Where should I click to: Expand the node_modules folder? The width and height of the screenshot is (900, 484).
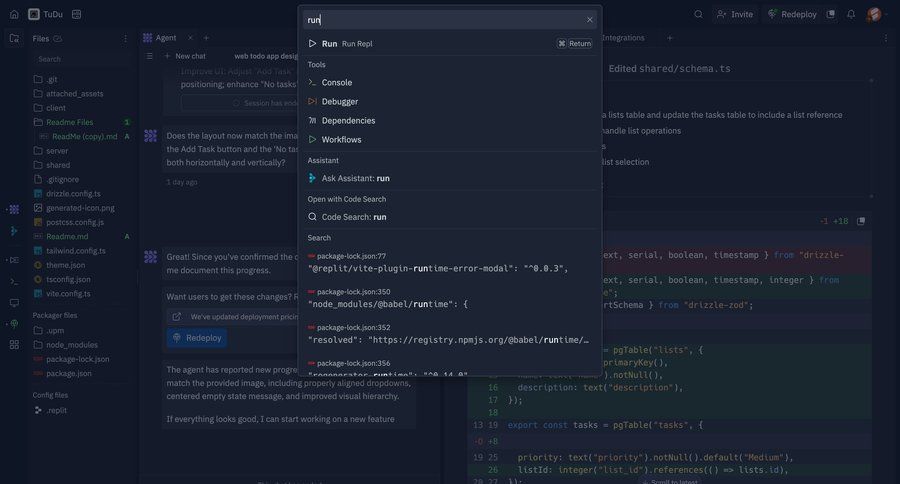click(80, 345)
